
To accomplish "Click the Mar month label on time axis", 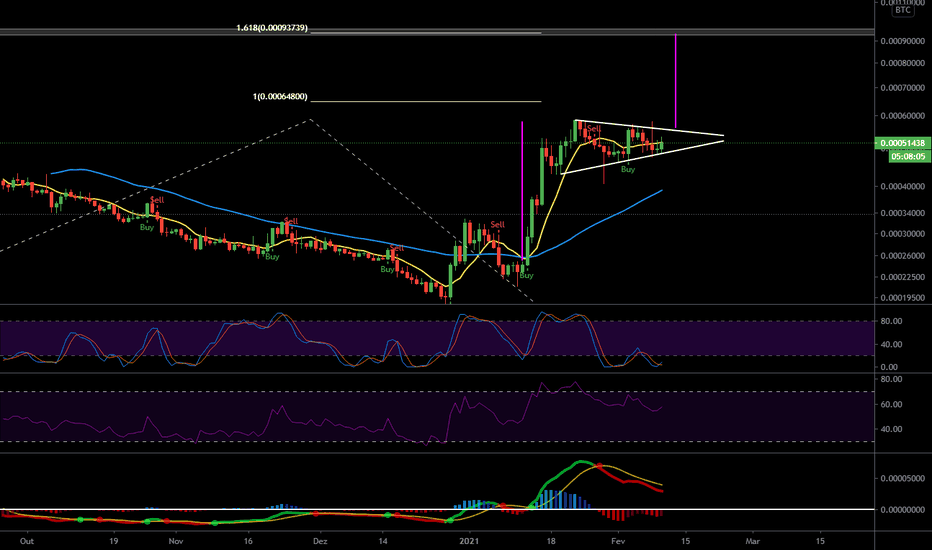I will point(752,541).
